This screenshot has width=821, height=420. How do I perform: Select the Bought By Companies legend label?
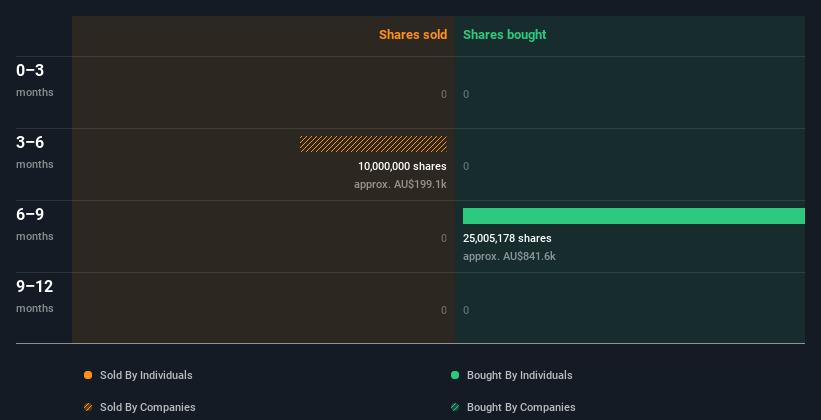[x=521, y=407]
